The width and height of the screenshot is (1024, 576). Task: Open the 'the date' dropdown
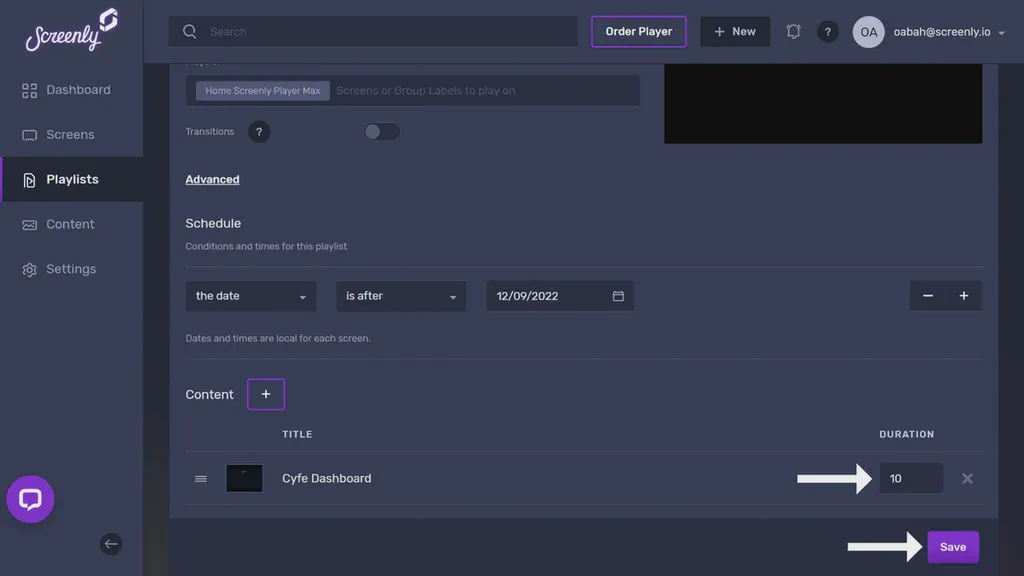(x=250, y=295)
